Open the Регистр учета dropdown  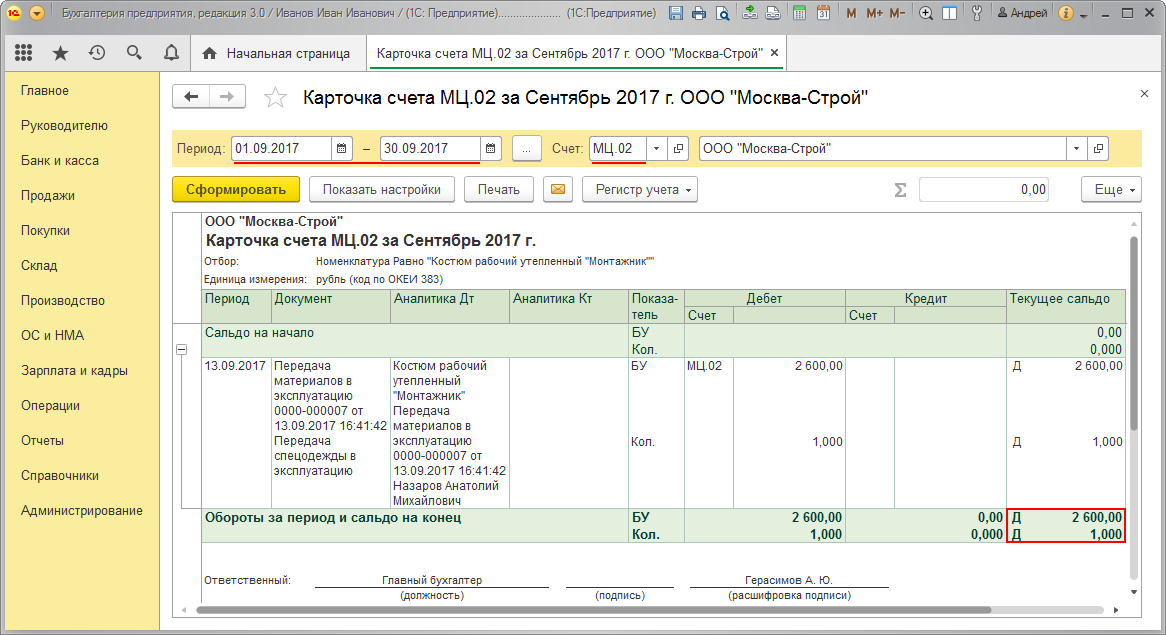[x=639, y=189]
